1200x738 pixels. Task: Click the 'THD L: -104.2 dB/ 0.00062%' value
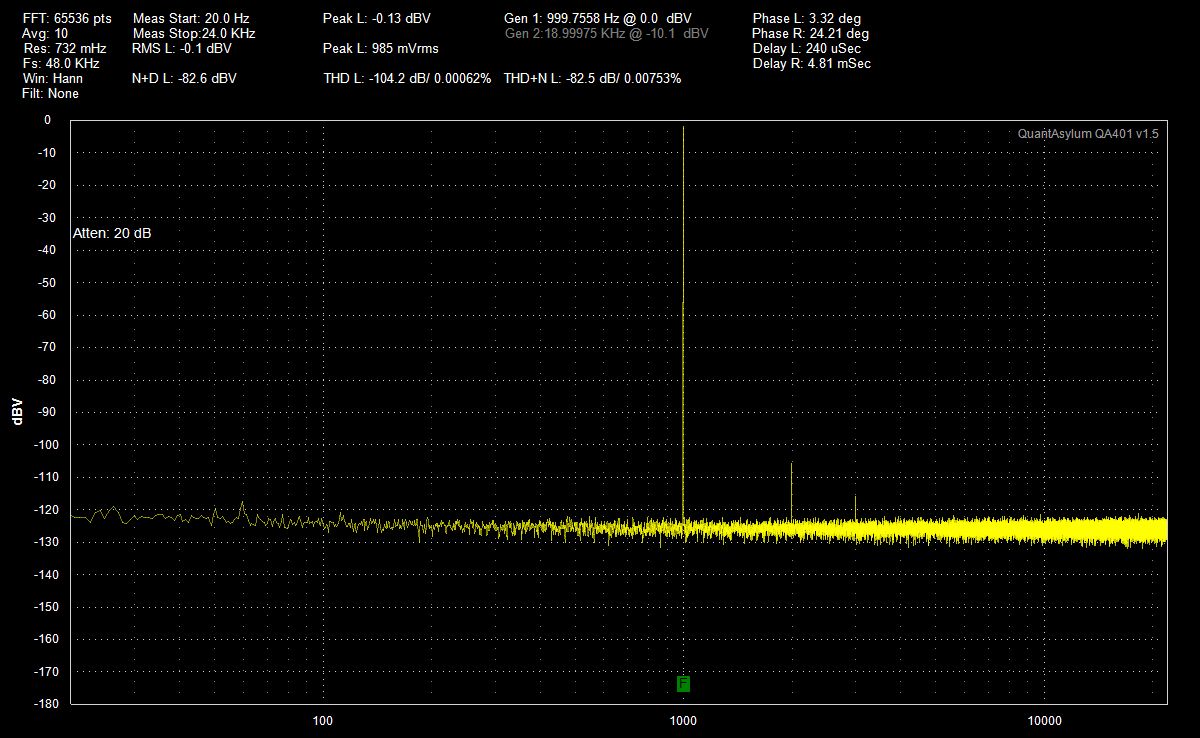pos(407,78)
